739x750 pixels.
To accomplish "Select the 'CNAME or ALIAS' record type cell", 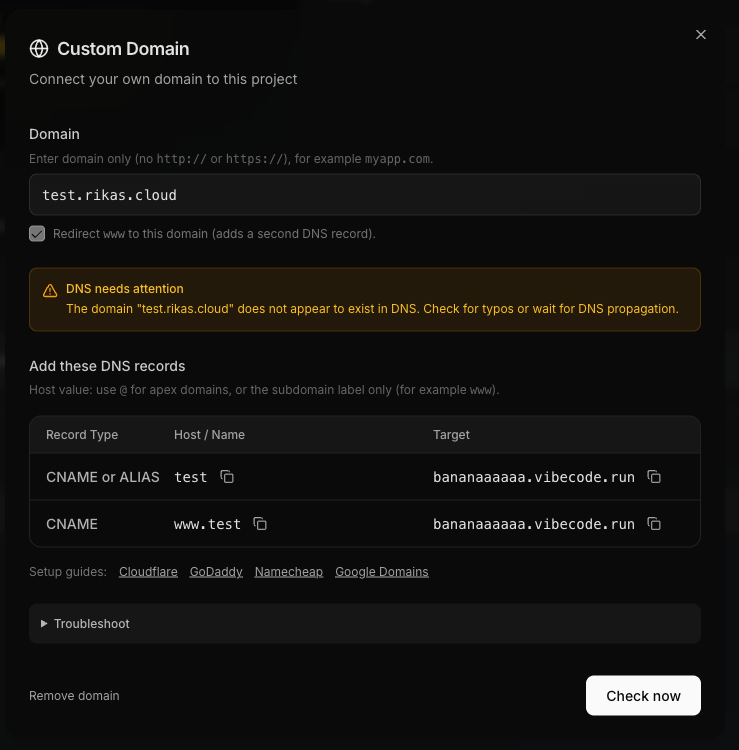I will tap(103, 477).
